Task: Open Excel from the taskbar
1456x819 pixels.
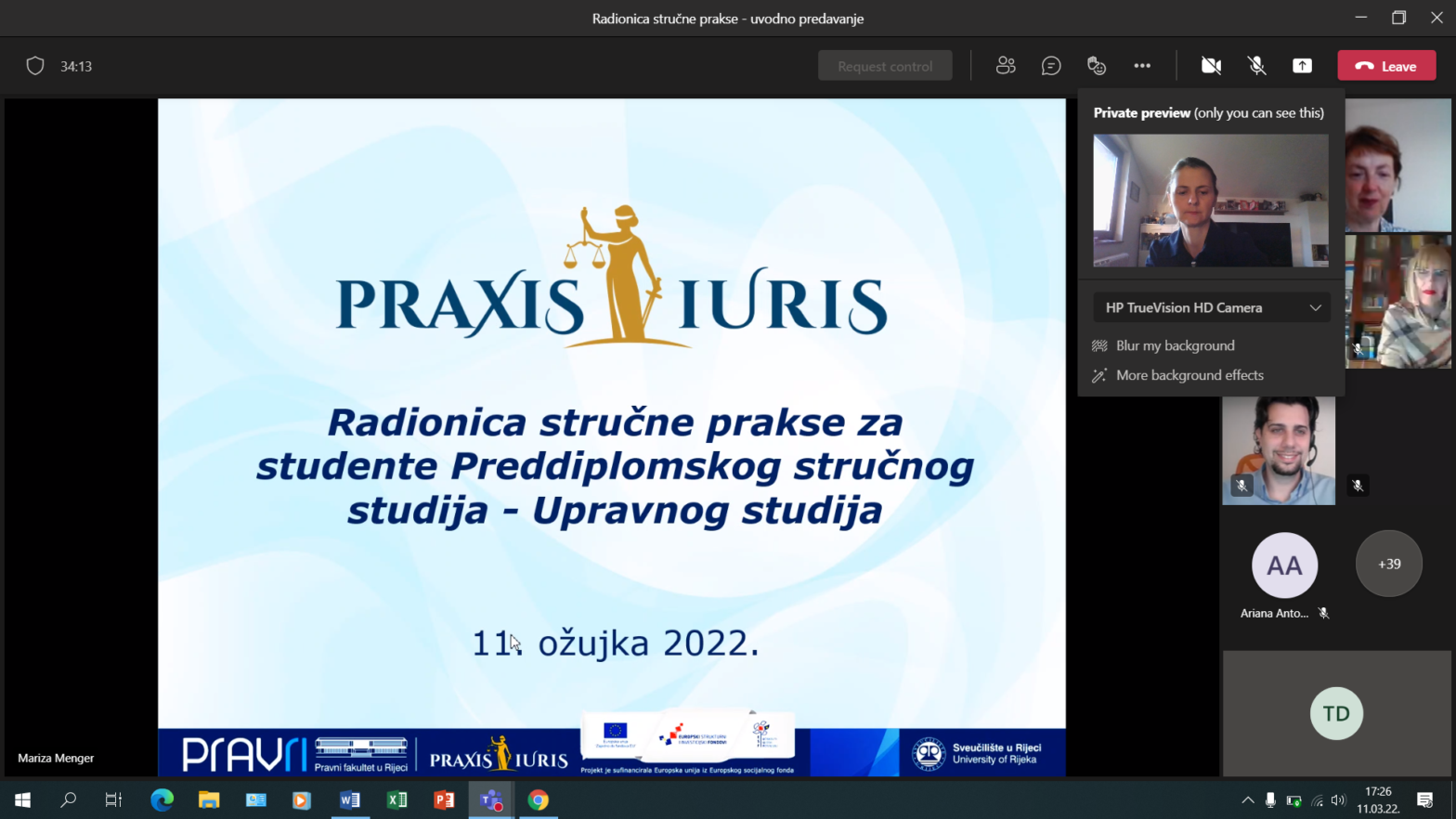Action: [397, 799]
